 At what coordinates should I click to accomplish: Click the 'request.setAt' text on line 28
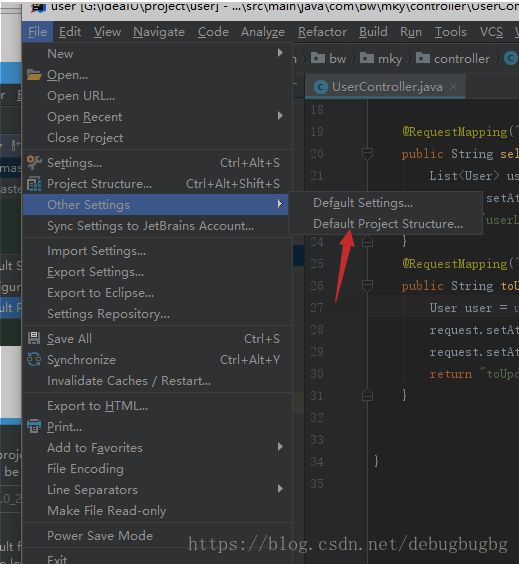coord(473,330)
